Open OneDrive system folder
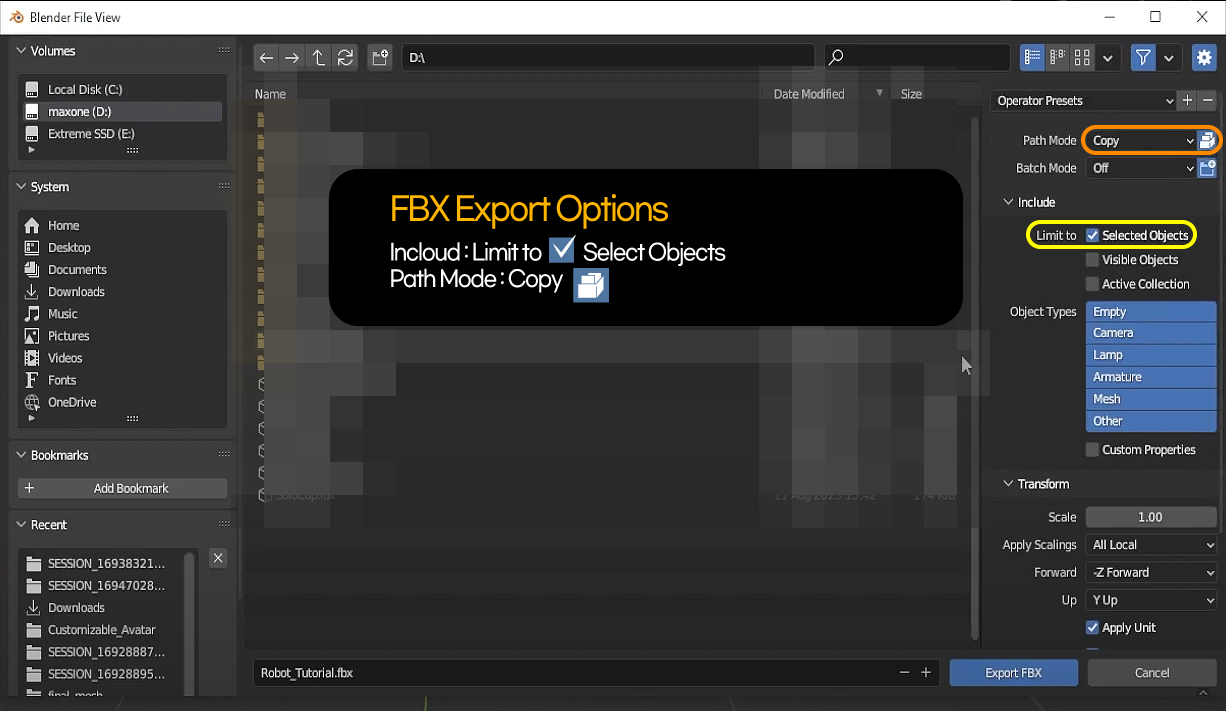 point(120,402)
